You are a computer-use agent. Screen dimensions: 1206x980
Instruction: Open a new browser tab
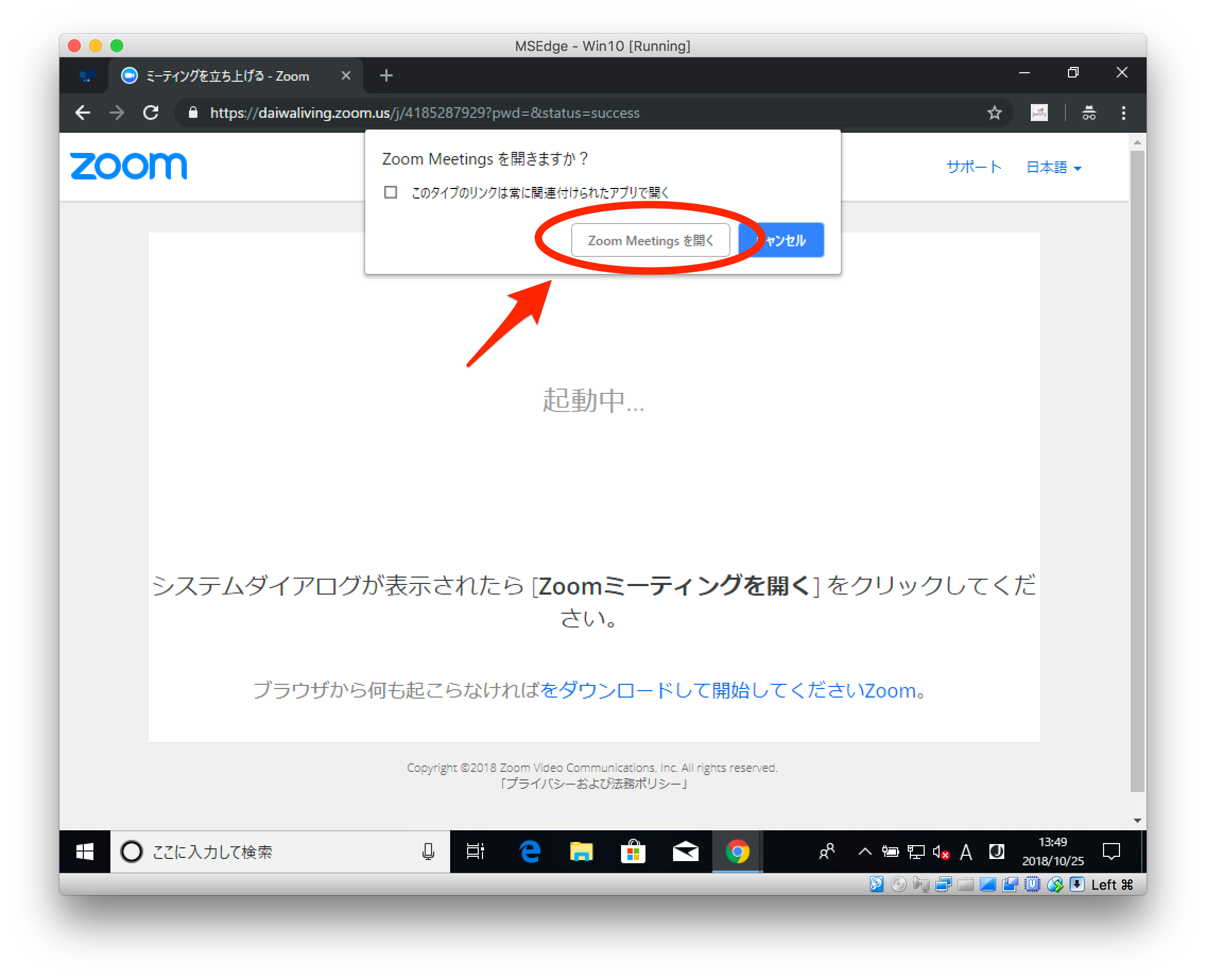point(386,75)
